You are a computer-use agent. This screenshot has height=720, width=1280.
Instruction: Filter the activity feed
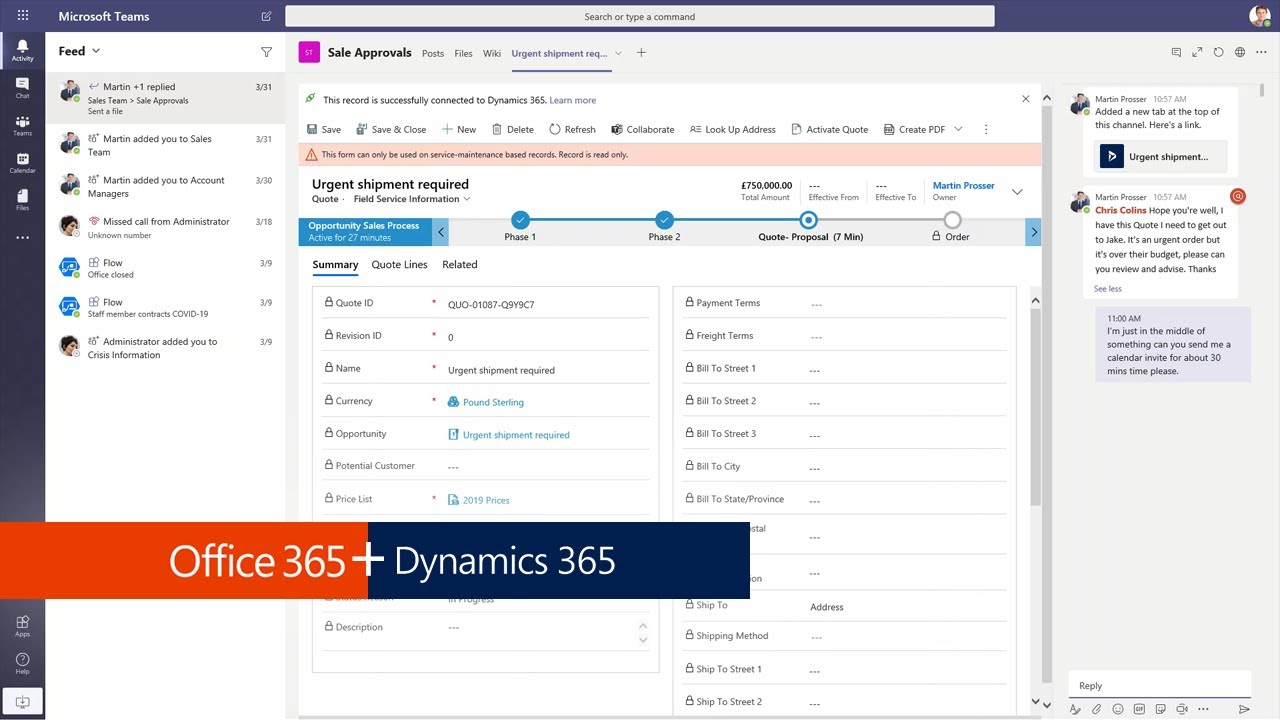click(266, 52)
